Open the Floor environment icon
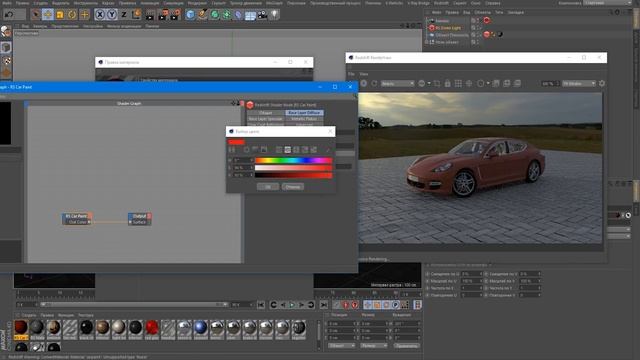 pos(250,15)
